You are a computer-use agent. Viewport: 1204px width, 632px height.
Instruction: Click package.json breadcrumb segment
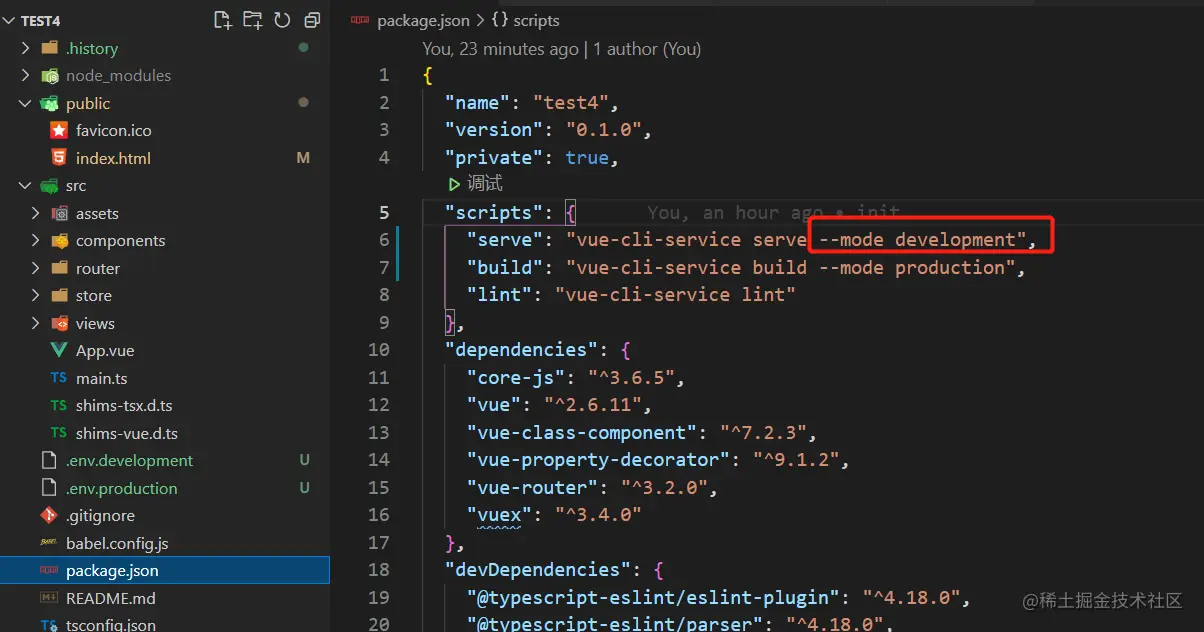[x=423, y=20]
